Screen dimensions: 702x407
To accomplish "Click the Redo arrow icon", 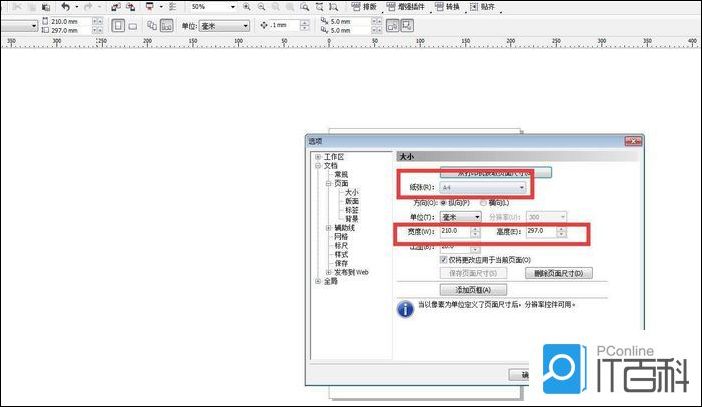I will point(88,7).
